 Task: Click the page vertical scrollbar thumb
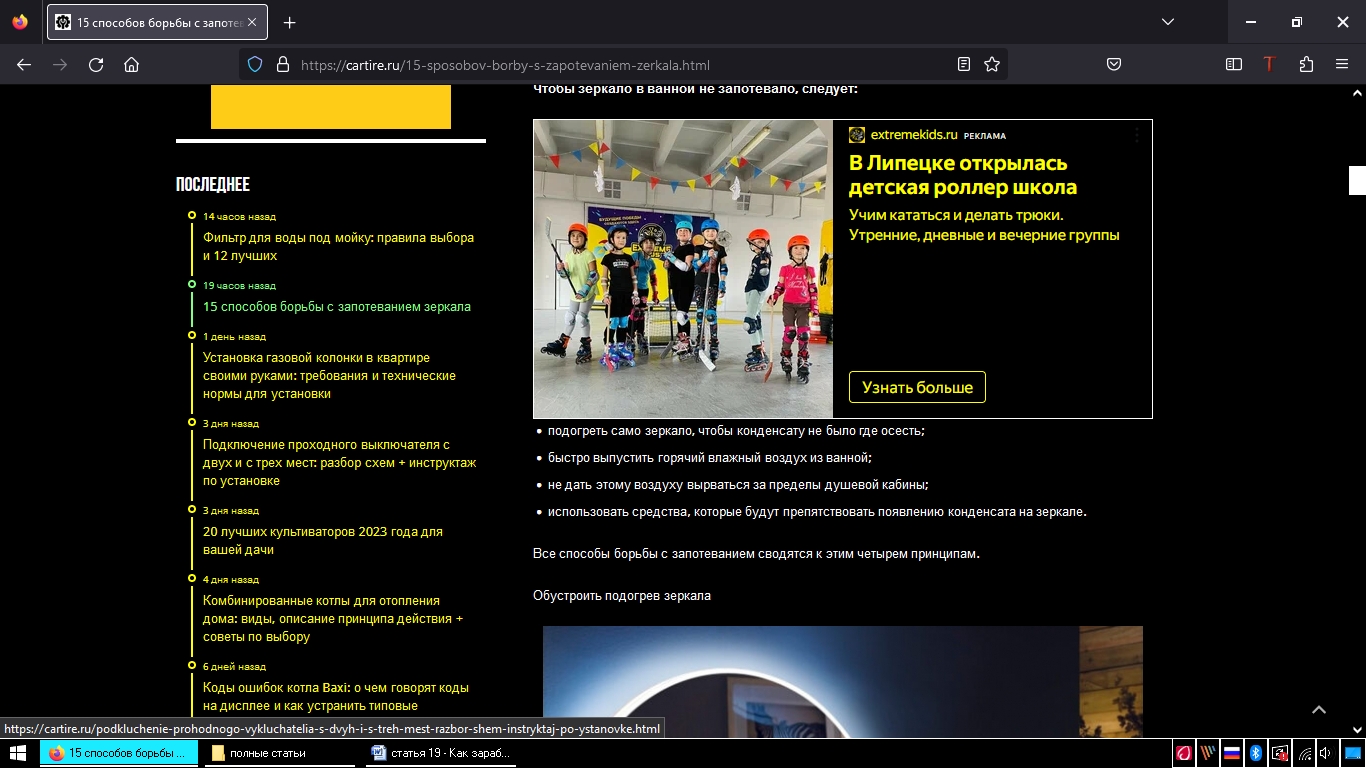[1357, 181]
